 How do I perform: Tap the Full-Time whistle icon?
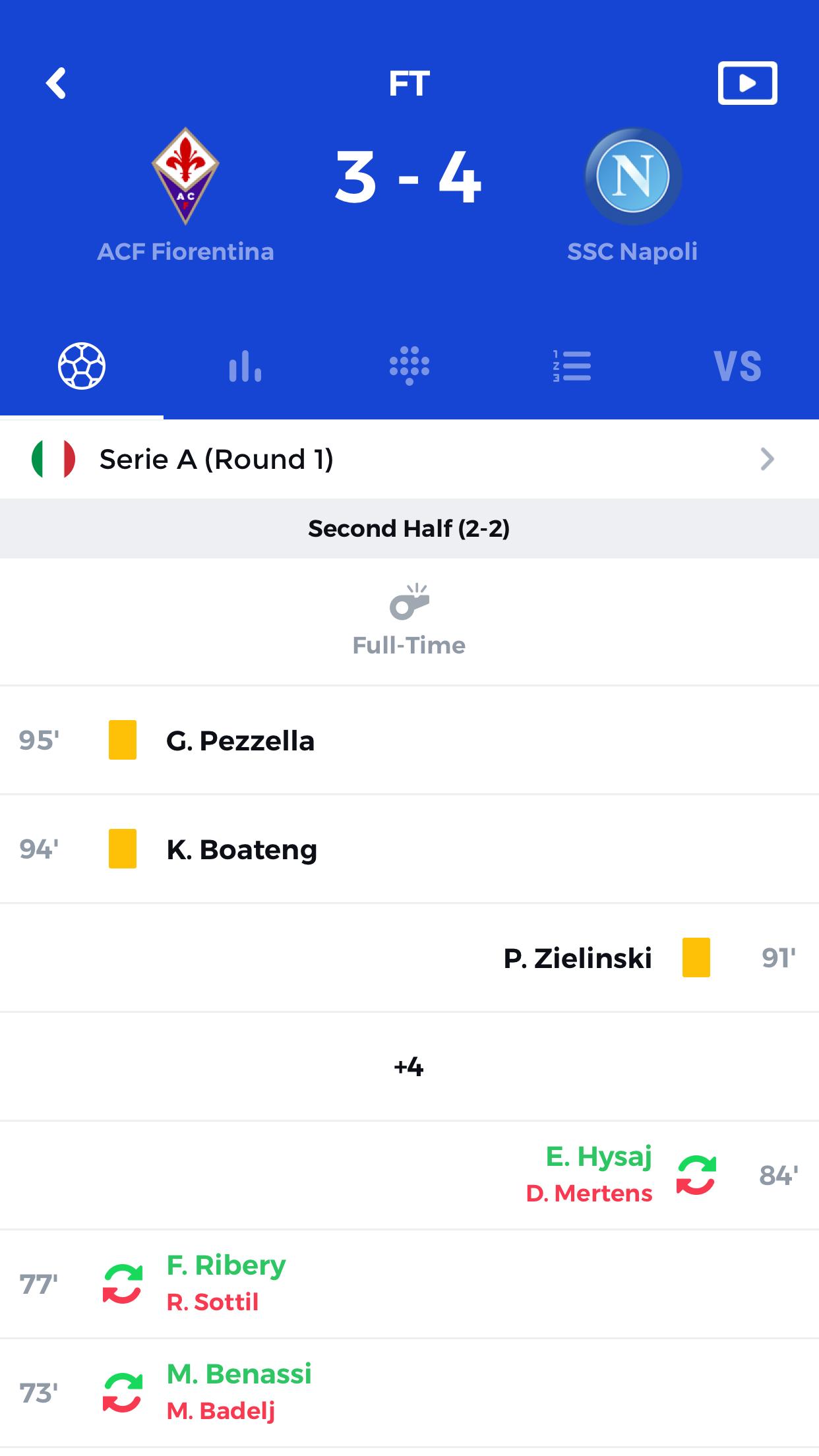click(x=409, y=601)
